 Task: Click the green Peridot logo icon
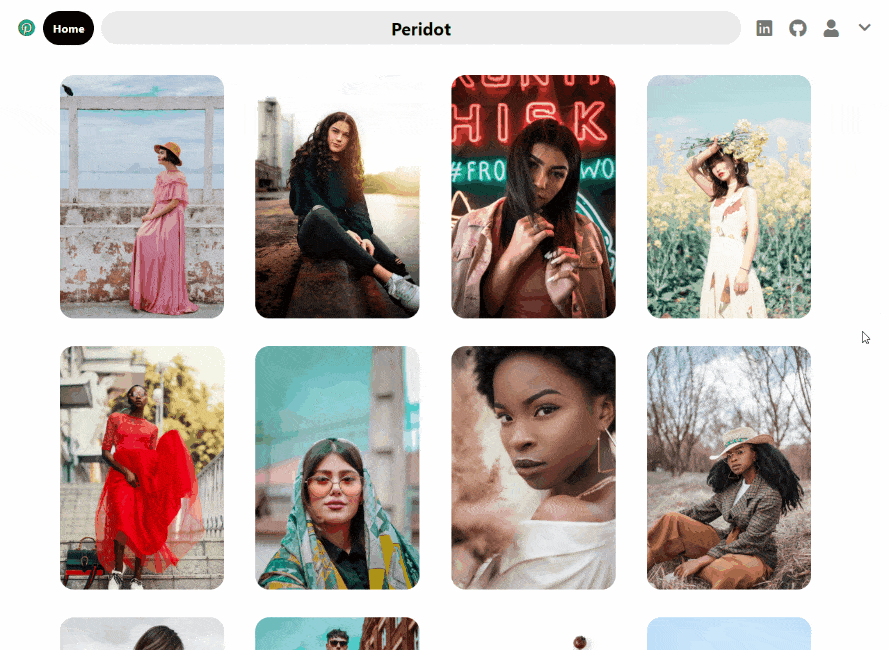pos(26,28)
